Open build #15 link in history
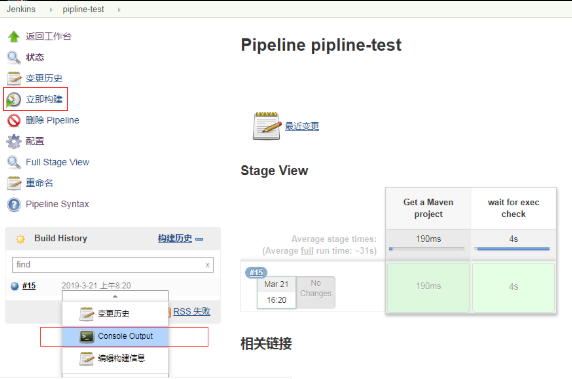The width and height of the screenshot is (572, 379). [x=29, y=286]
